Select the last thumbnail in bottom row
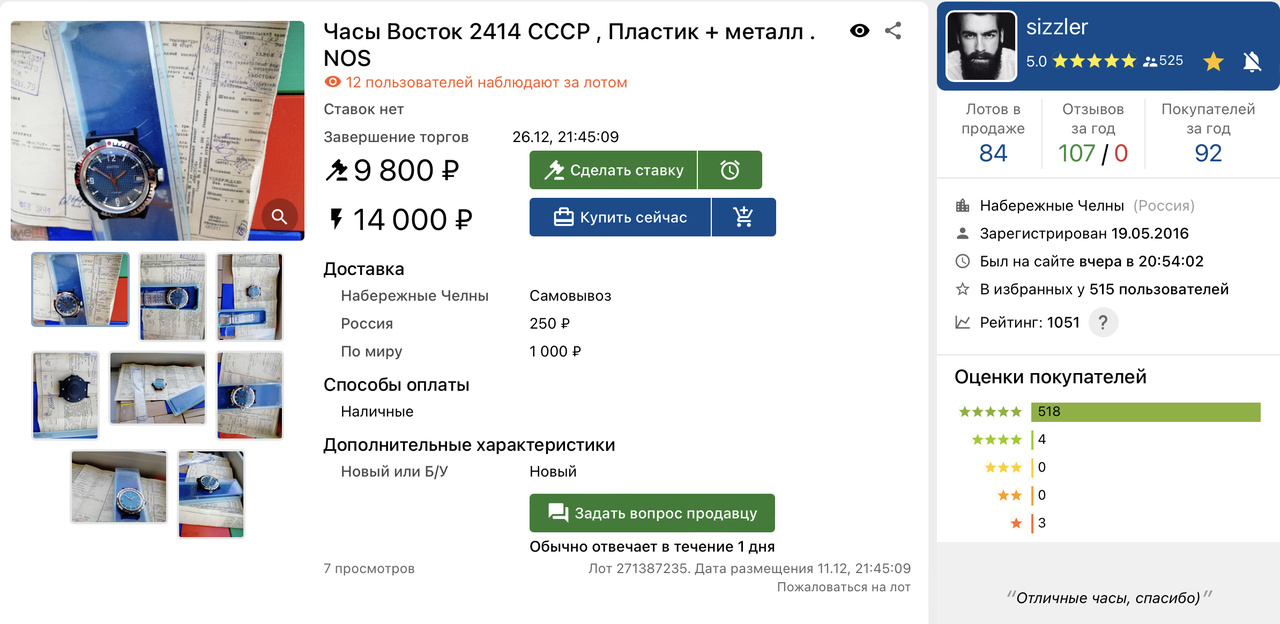Screen dimensions: 1280x624 coord(211,494)
